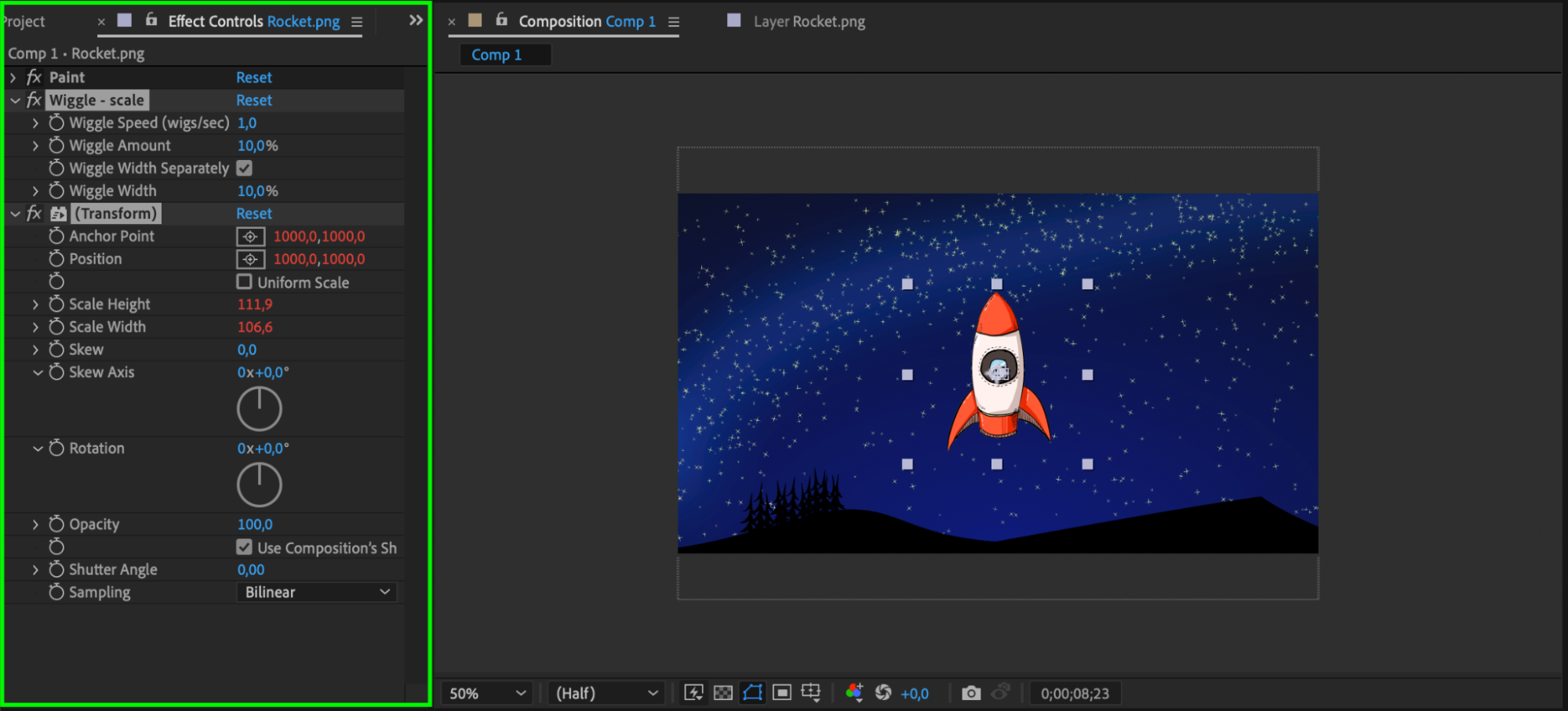Click the Reset Exposure aperture icon

point(883,693)
